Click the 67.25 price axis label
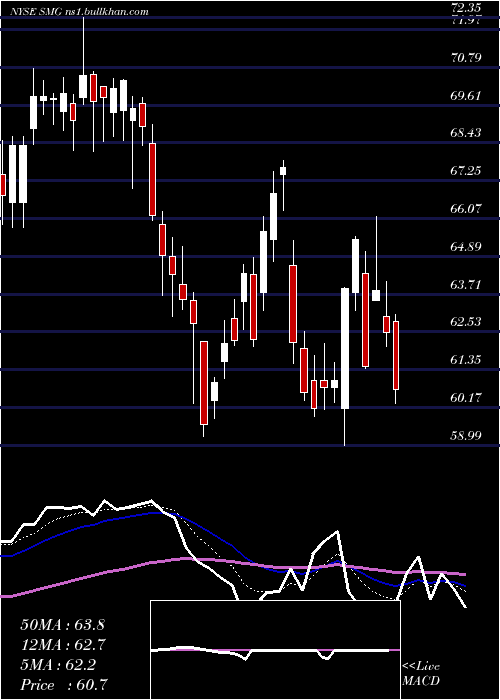Viewport: 500px width, 700px height. click(466, 171)
